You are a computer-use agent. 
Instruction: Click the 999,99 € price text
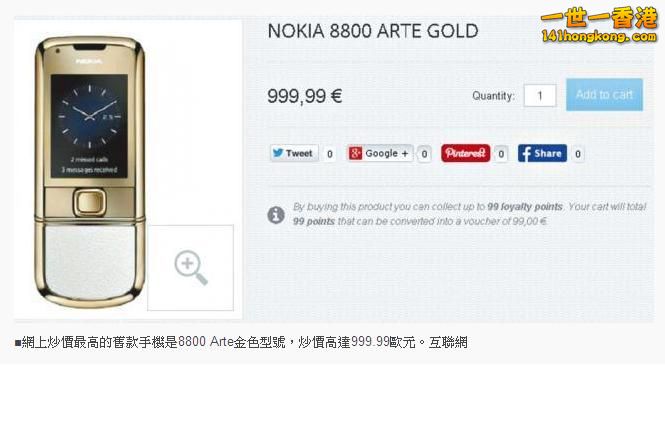(x=305, y=96)
